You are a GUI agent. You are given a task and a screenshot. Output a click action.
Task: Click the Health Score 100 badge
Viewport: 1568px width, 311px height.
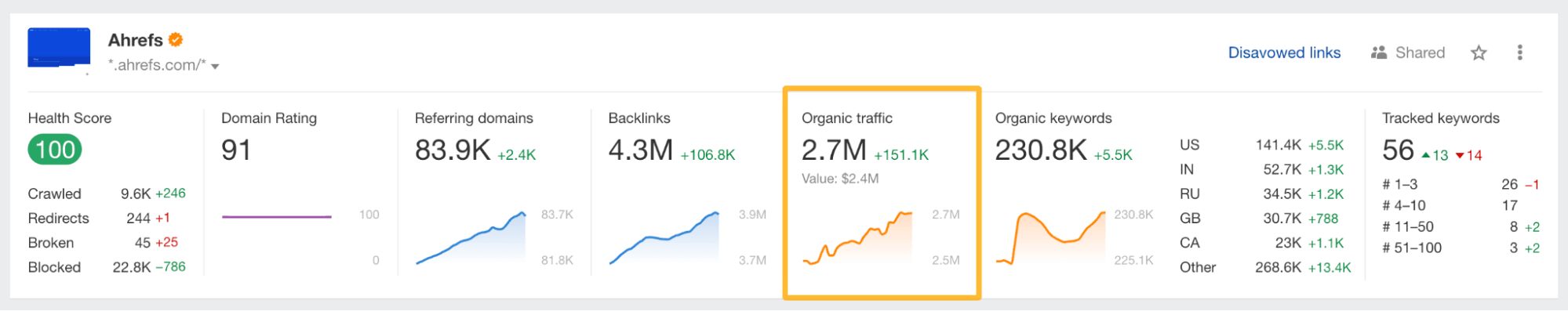[x=55, y=150]
